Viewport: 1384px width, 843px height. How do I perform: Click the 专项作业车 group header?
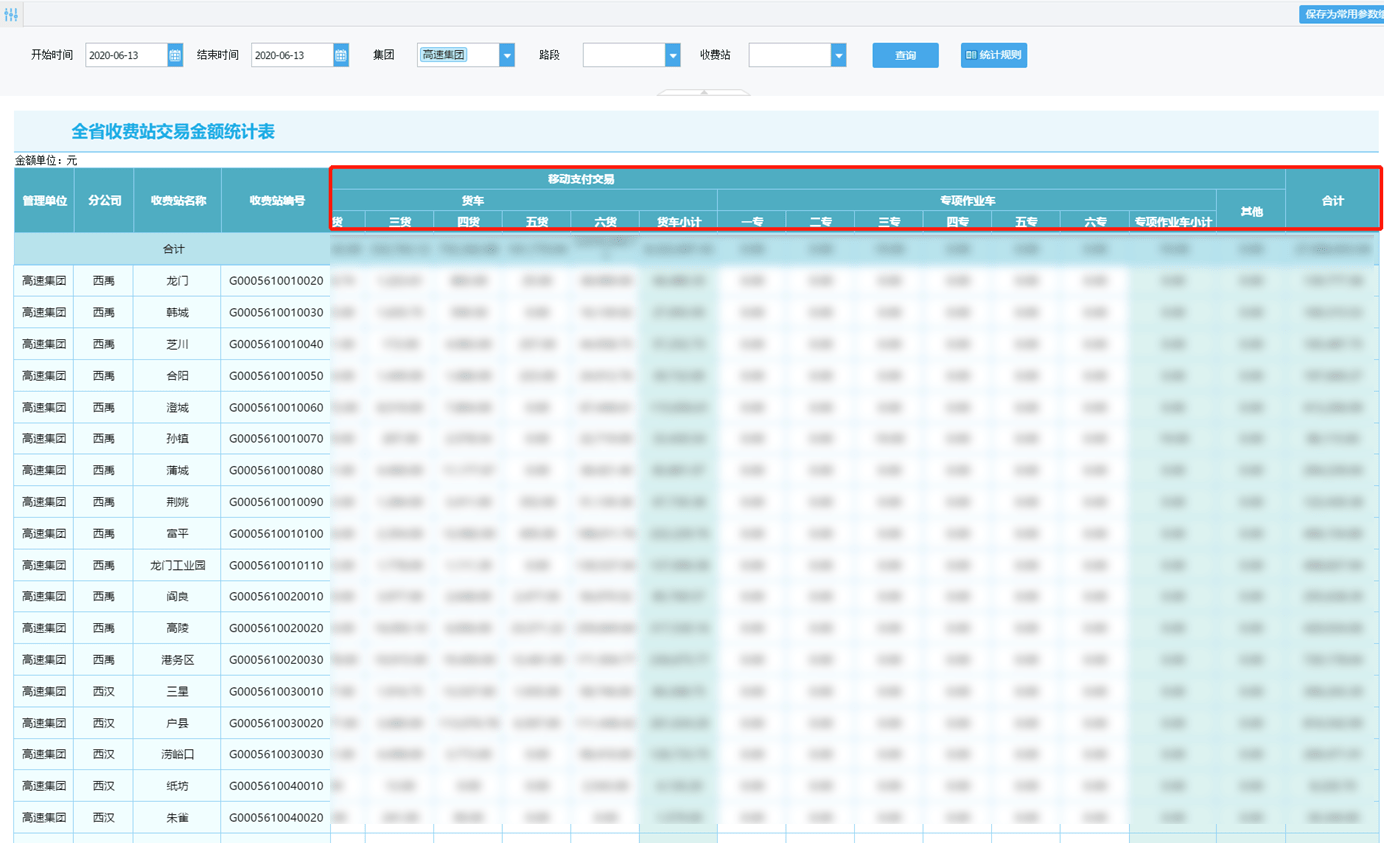click(x=967, y=200)
